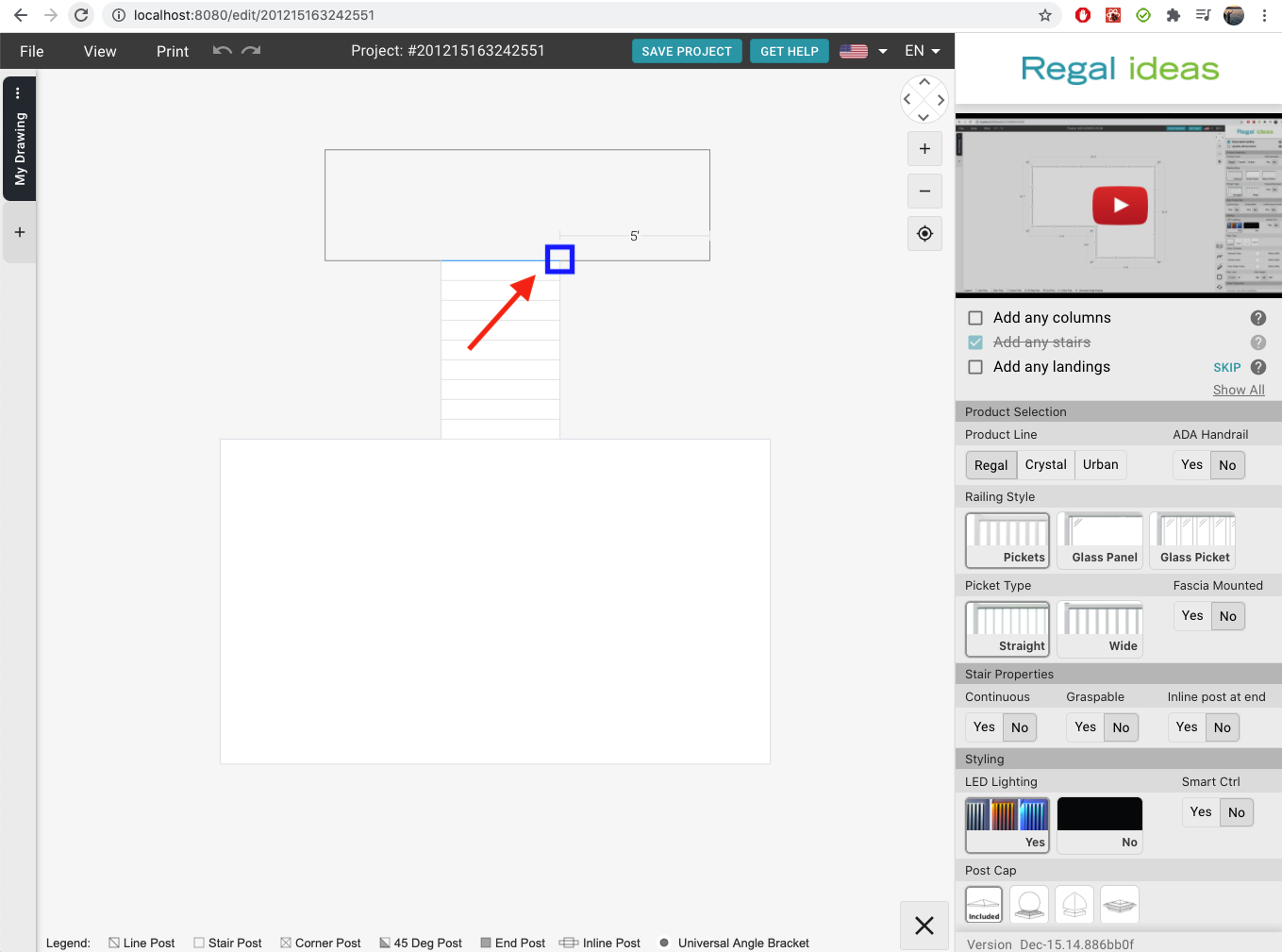This screenshot has height=952, width=1282.
Task: Recenter the drawing with the target icon
Action: 924,234
